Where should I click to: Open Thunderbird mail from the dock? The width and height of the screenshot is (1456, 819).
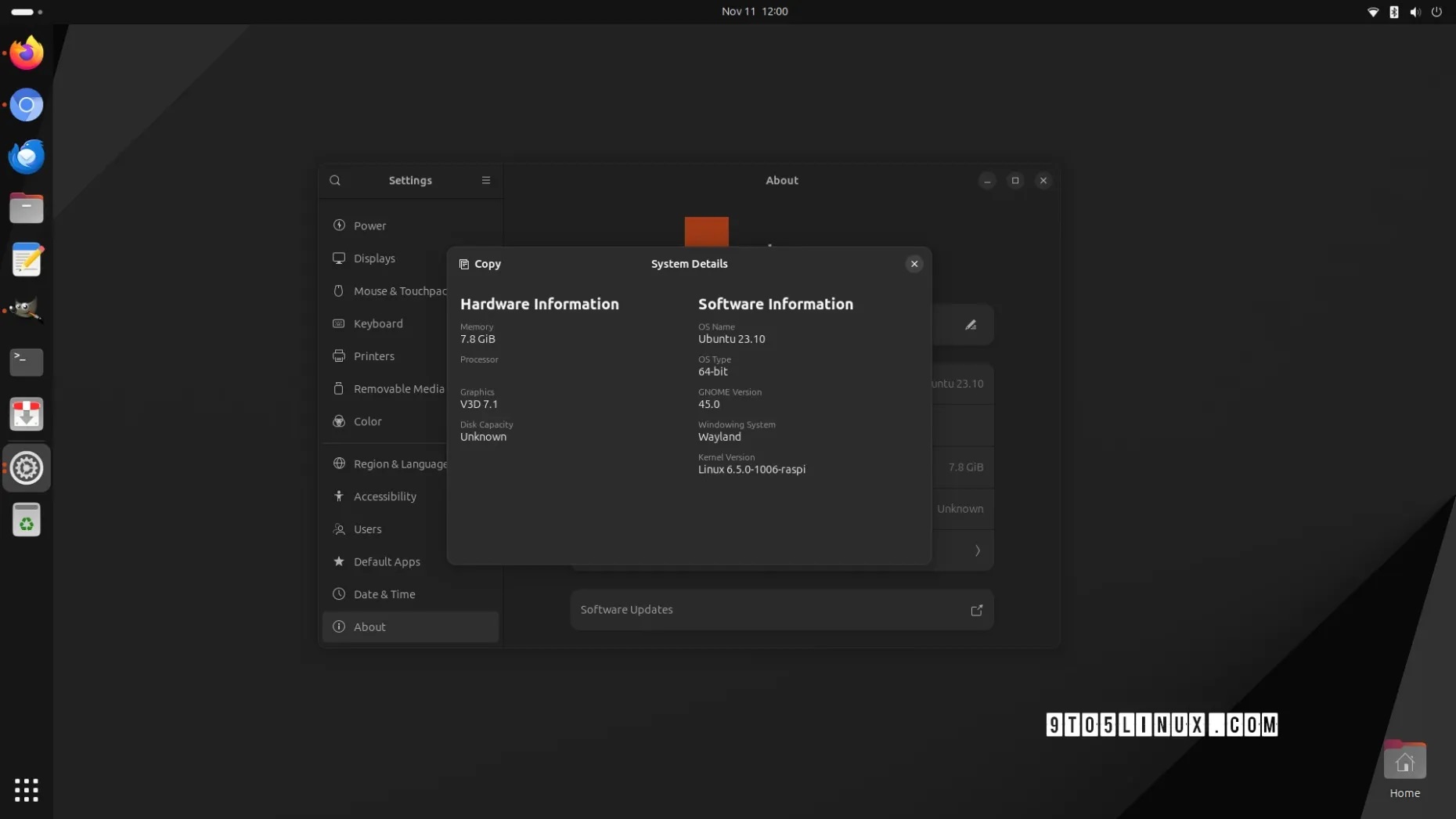[x=27, y=157]
